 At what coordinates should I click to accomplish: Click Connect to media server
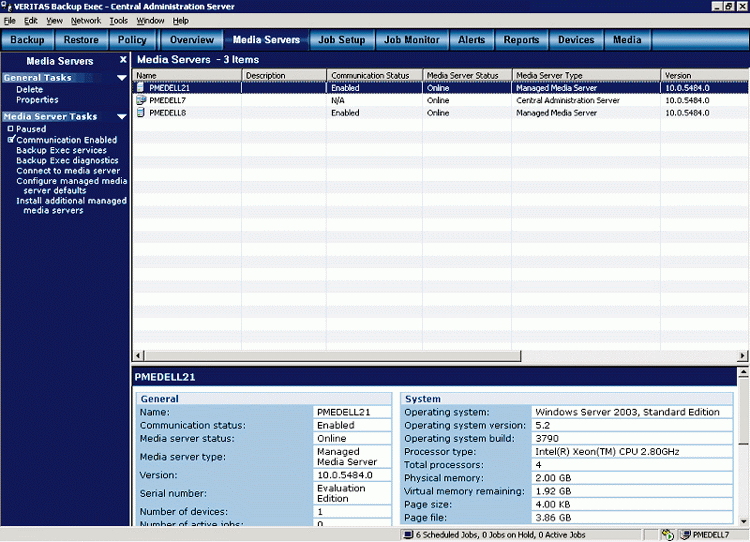(68, 171)
